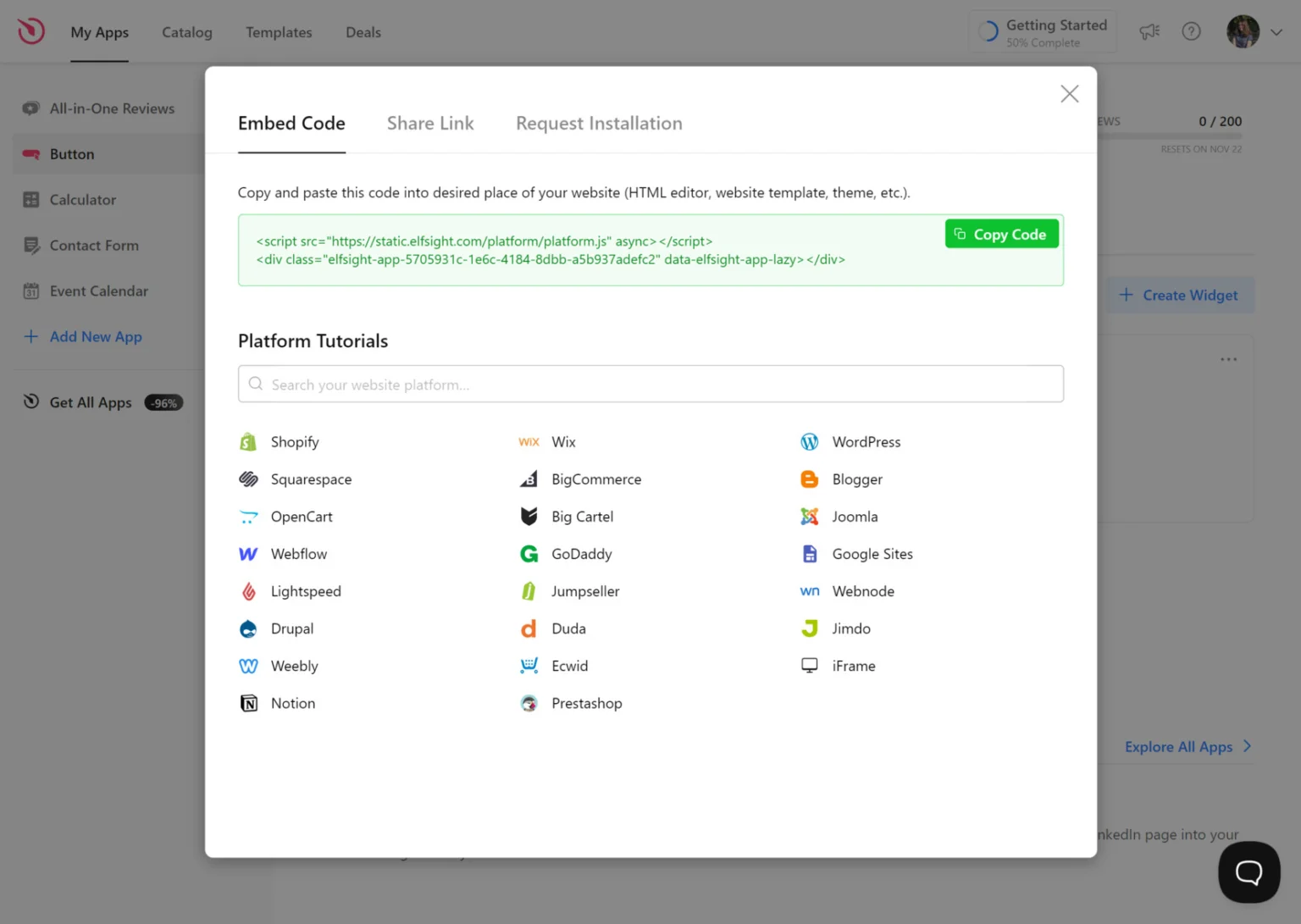Open the widget three-dot options menu
This screenshot has width=1301, height=924.
coord(1228,359)
